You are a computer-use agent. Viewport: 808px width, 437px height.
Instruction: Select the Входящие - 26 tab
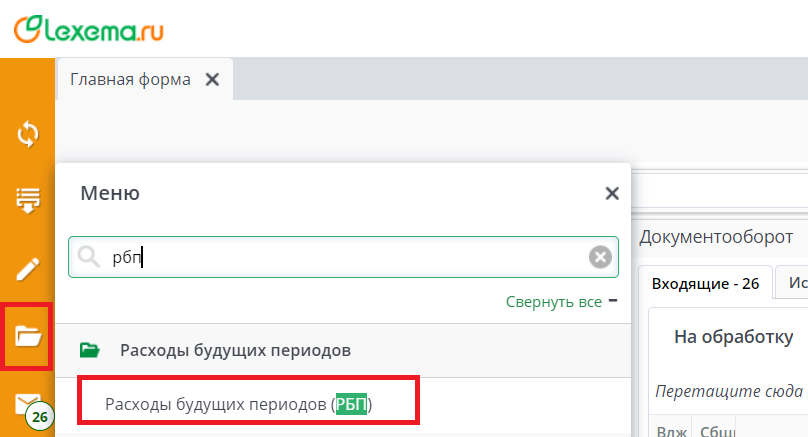(705, 284)
